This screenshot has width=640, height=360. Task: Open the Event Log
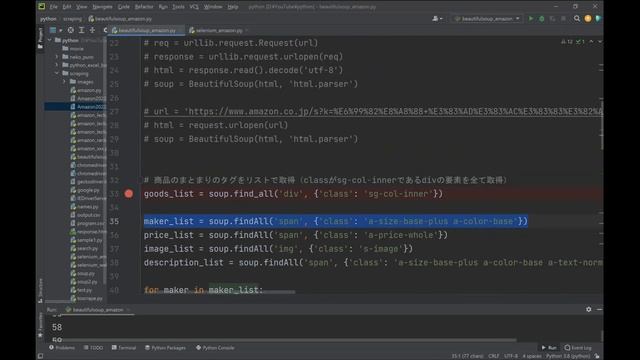(578, 348)
